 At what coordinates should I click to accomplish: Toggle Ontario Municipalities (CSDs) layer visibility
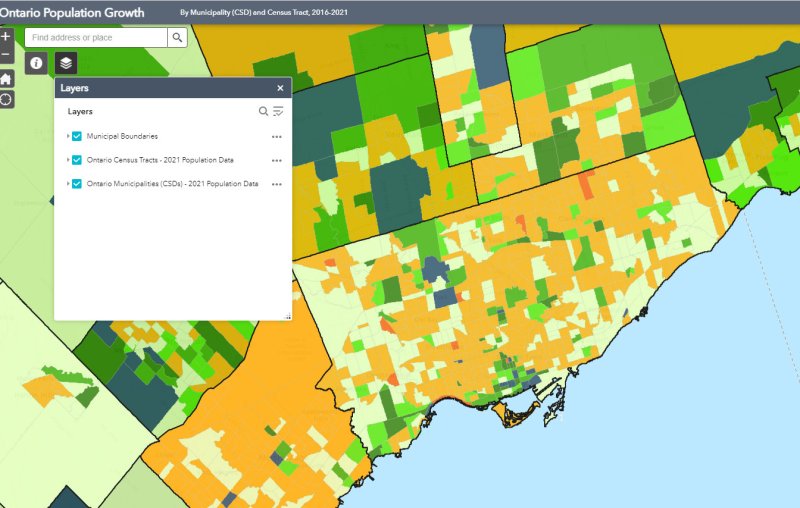click(77, 184)
